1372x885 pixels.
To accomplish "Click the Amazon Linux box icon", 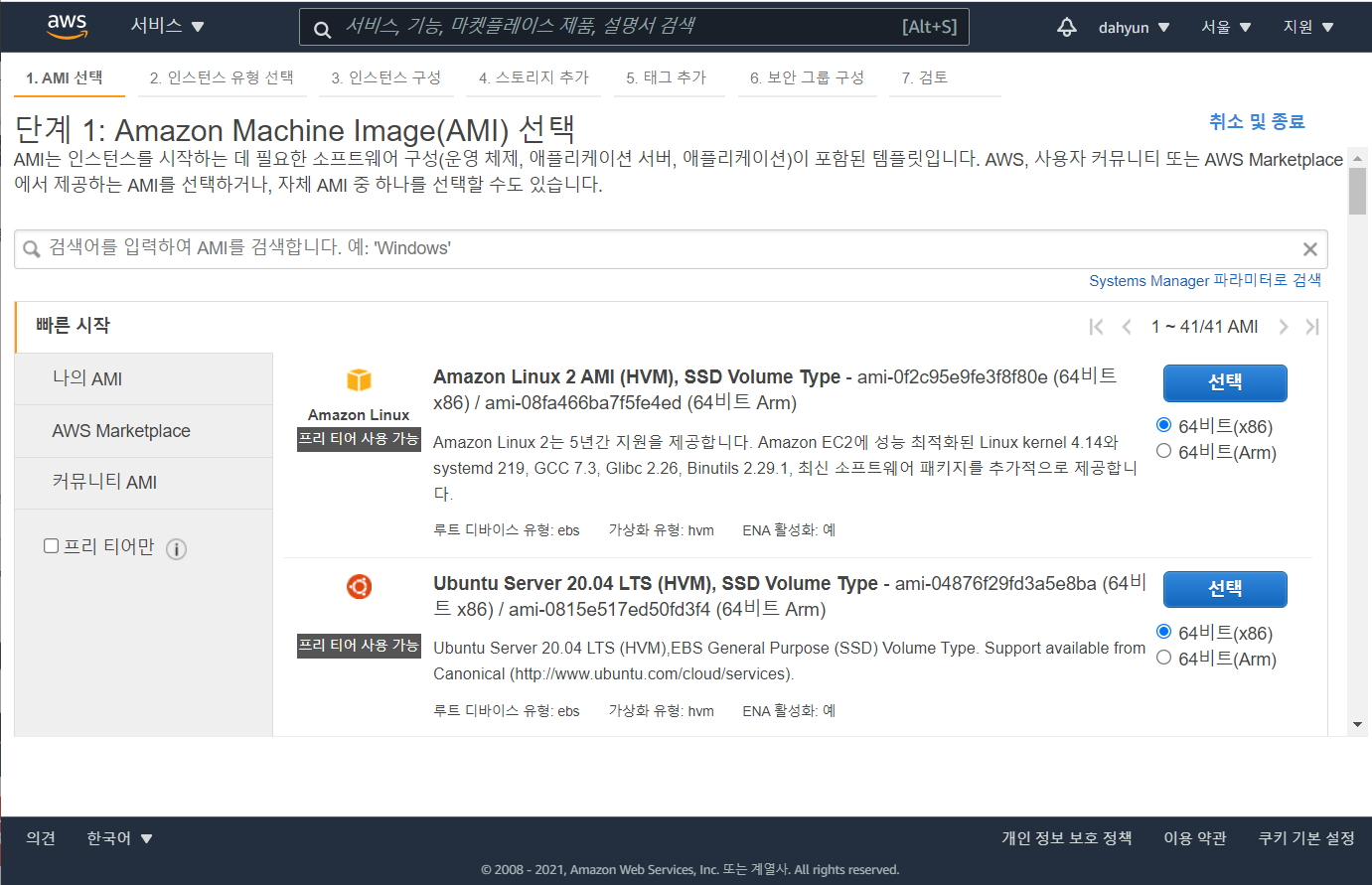I will (x=359, y=379).
